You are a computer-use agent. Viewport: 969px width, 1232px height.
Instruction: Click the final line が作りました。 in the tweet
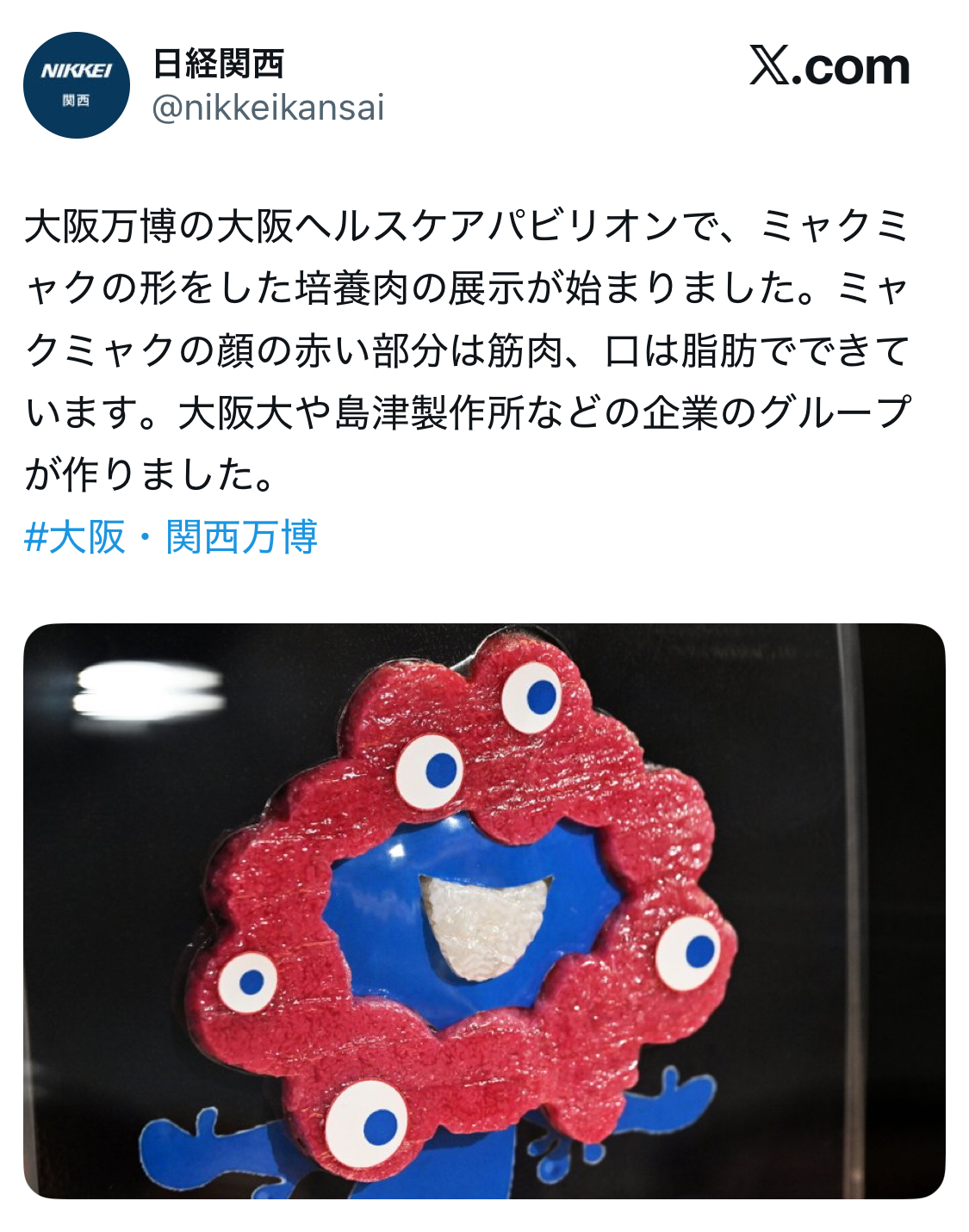pos(151,475)
